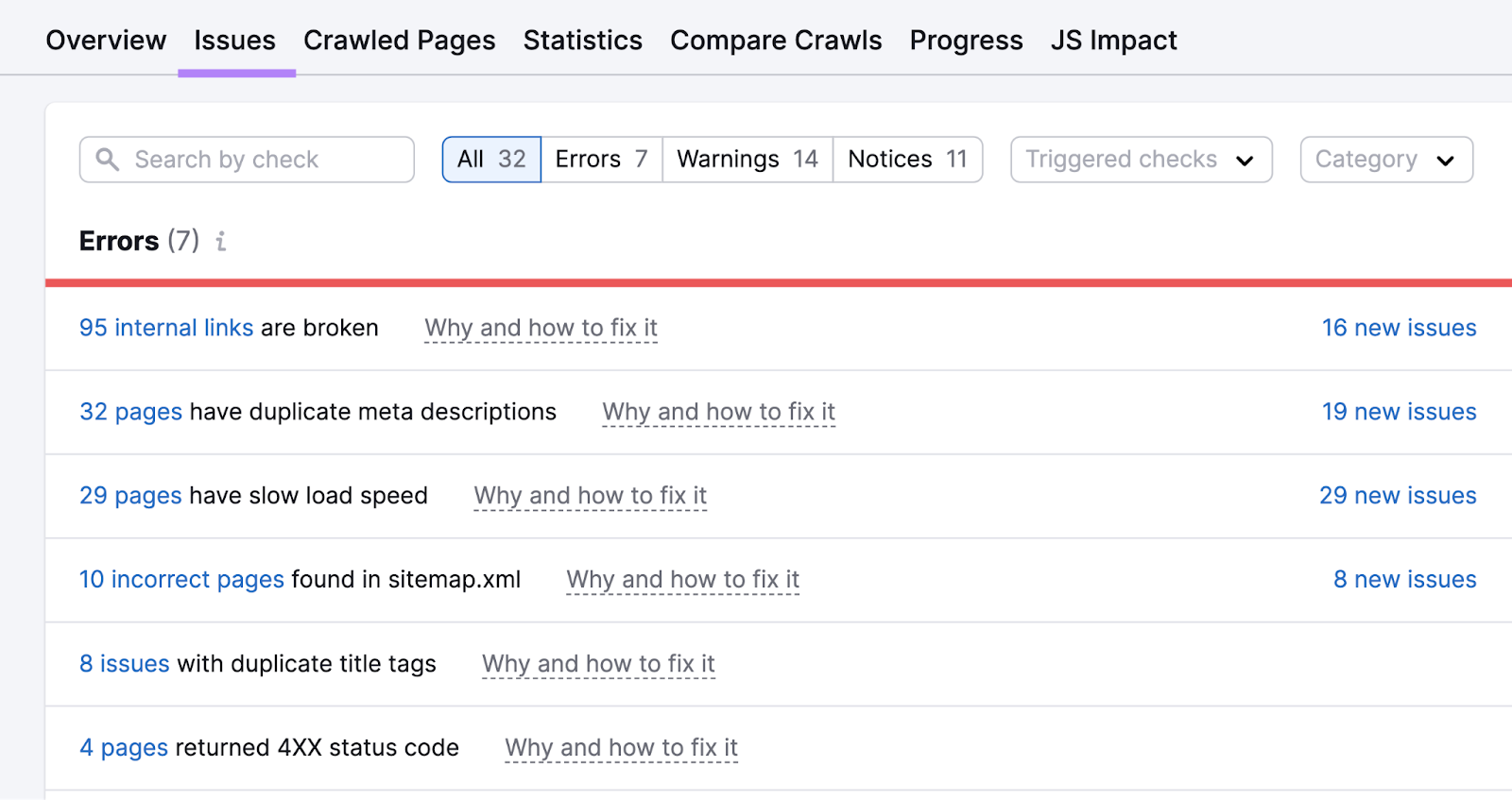Open the Triggered checks filter
1512x800 pixels.
coord(1139,160)
